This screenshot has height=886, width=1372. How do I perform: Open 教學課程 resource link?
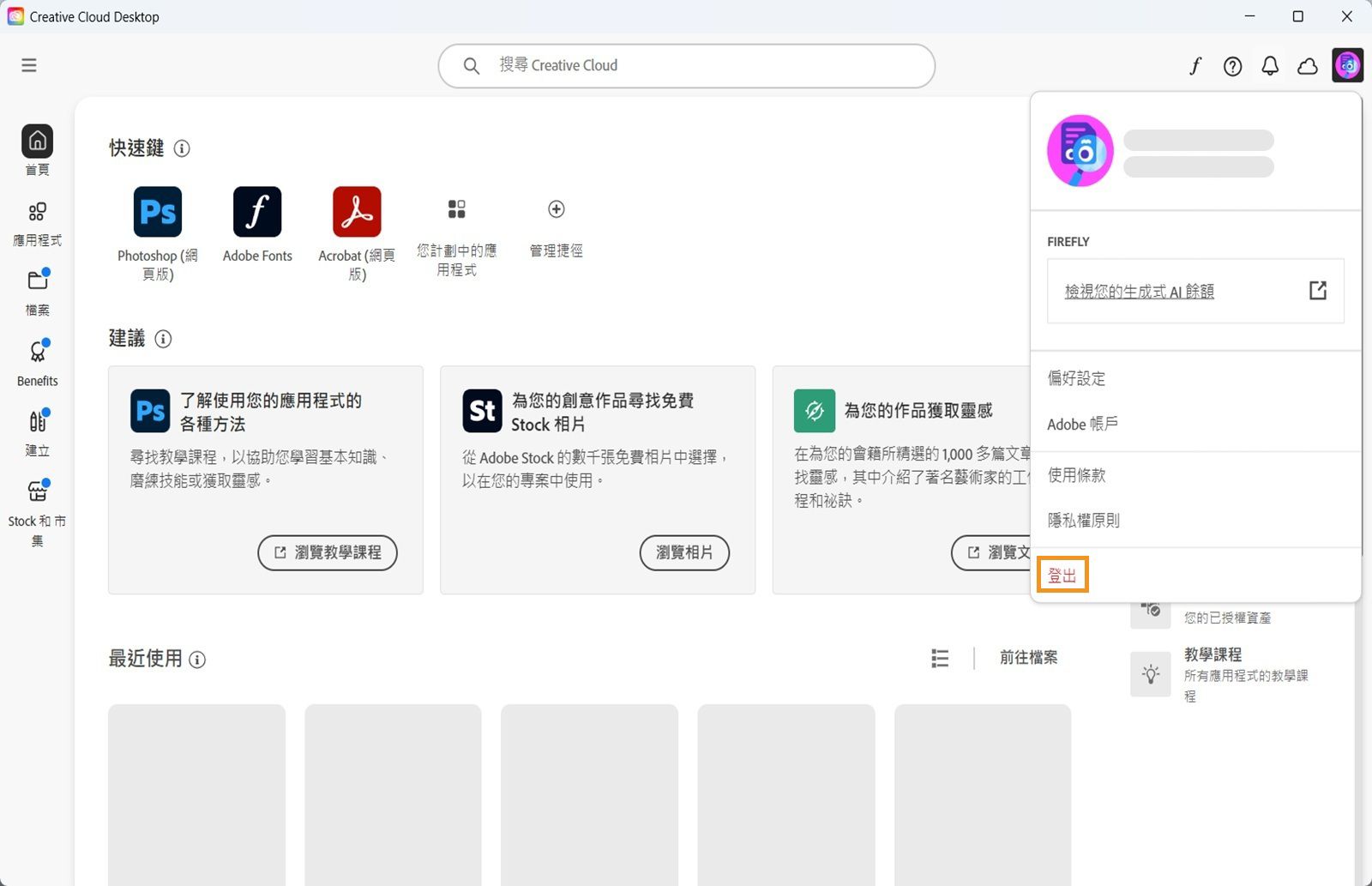pyautogui.click(x=1213, y=654)
